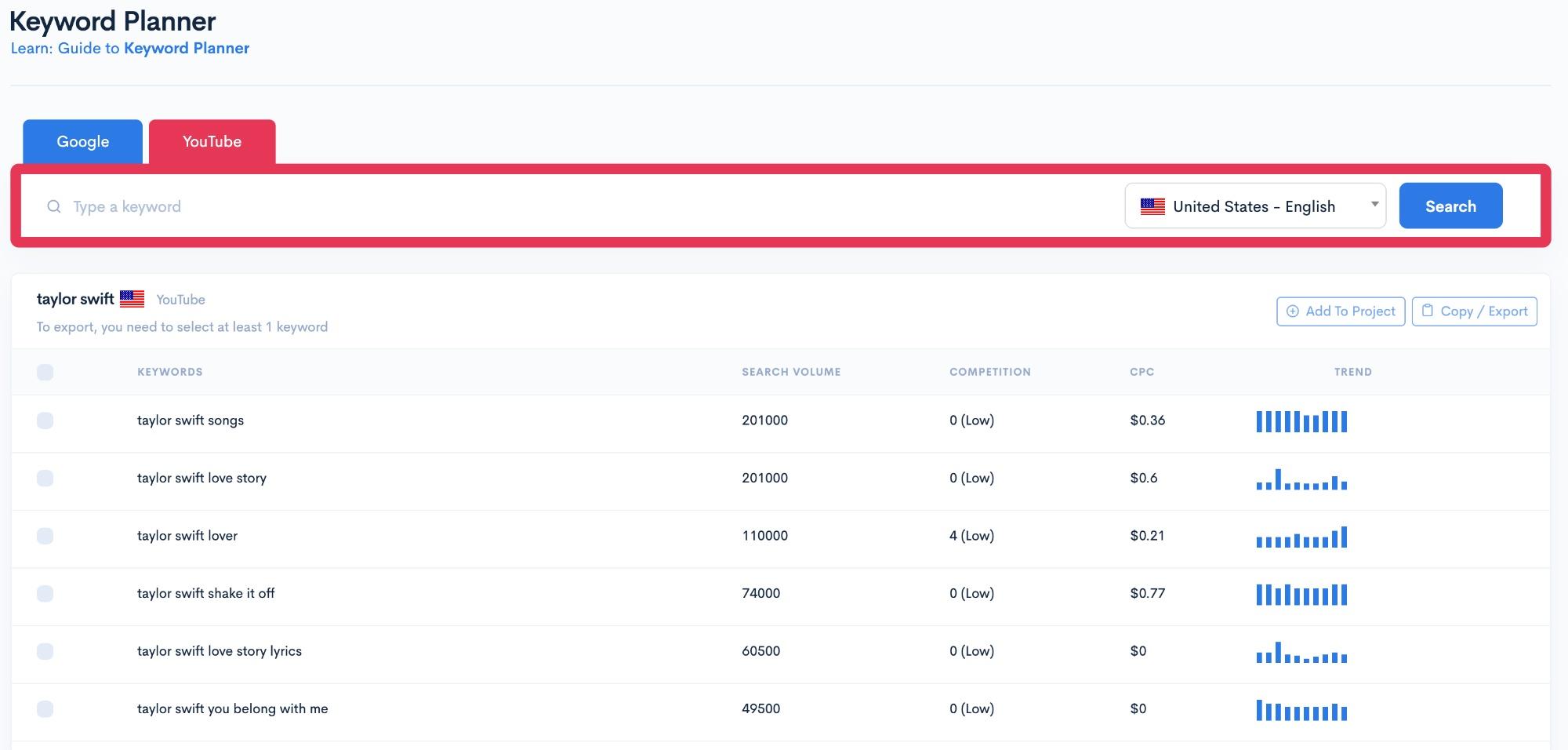Image resolution: width=1568 pixels, height=750 pixels.
Task: Click the TREND column header
Action: tap(1353, 372)
